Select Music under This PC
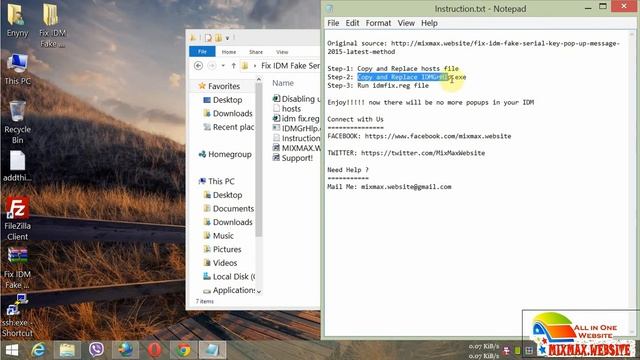The width and height of the screenshot is (640, 360). (218, 236)
